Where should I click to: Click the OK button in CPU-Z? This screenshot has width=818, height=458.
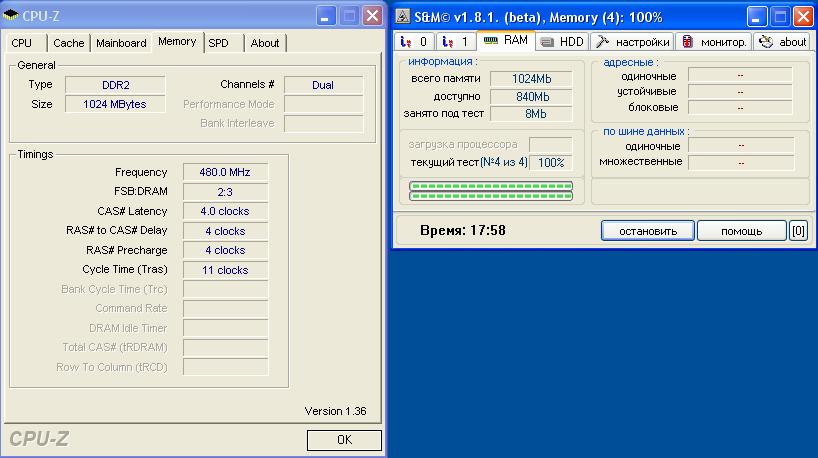click(344, 440)
